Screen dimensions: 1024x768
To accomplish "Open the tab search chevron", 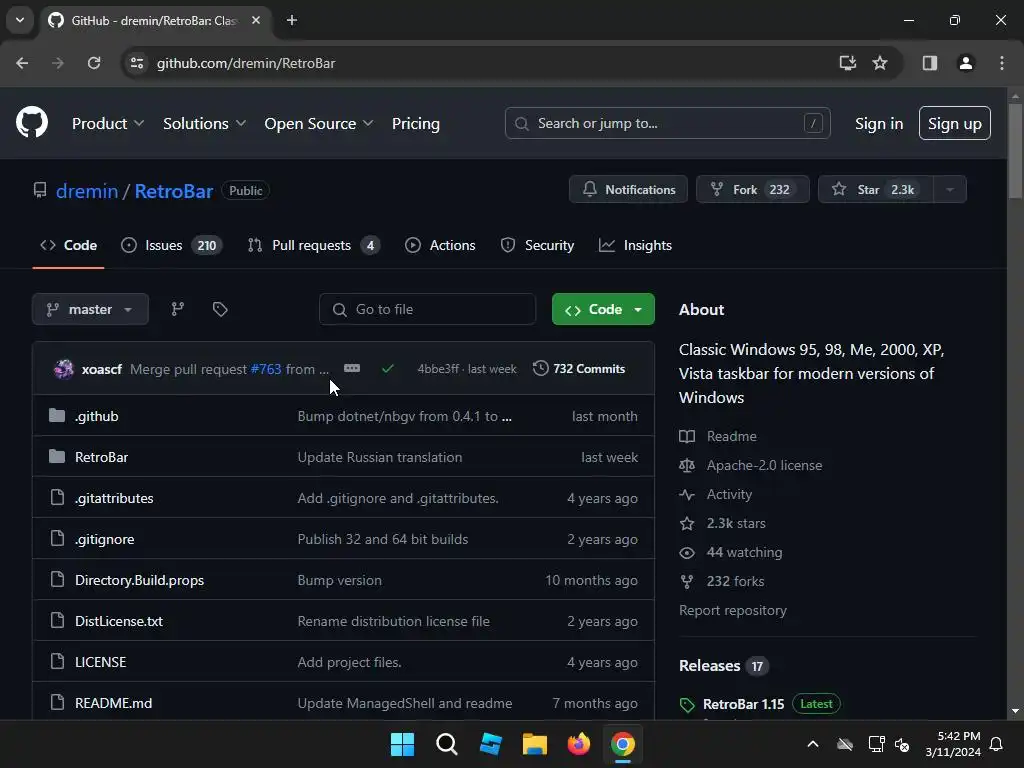I will (20, 20).
